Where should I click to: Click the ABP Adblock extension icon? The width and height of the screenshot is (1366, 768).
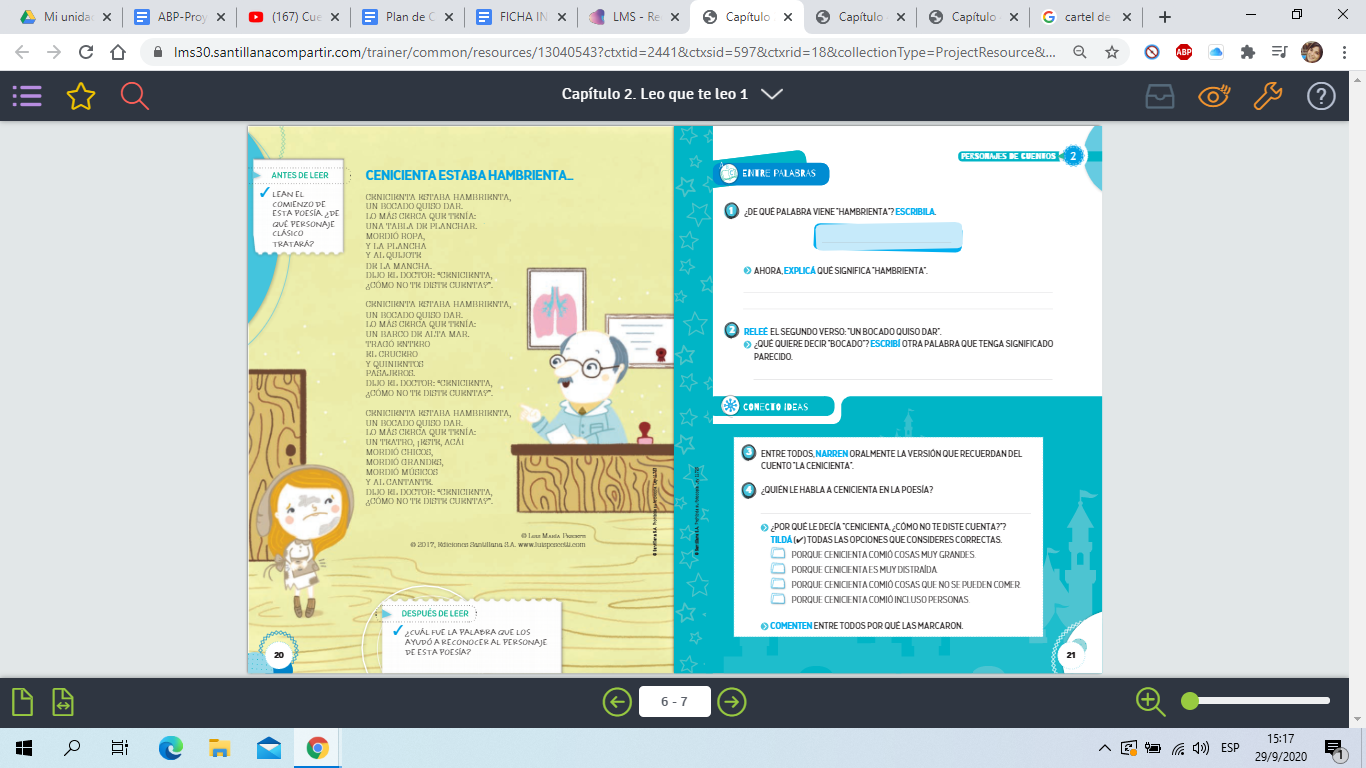pyautogui.click(x=1184, y=53)
